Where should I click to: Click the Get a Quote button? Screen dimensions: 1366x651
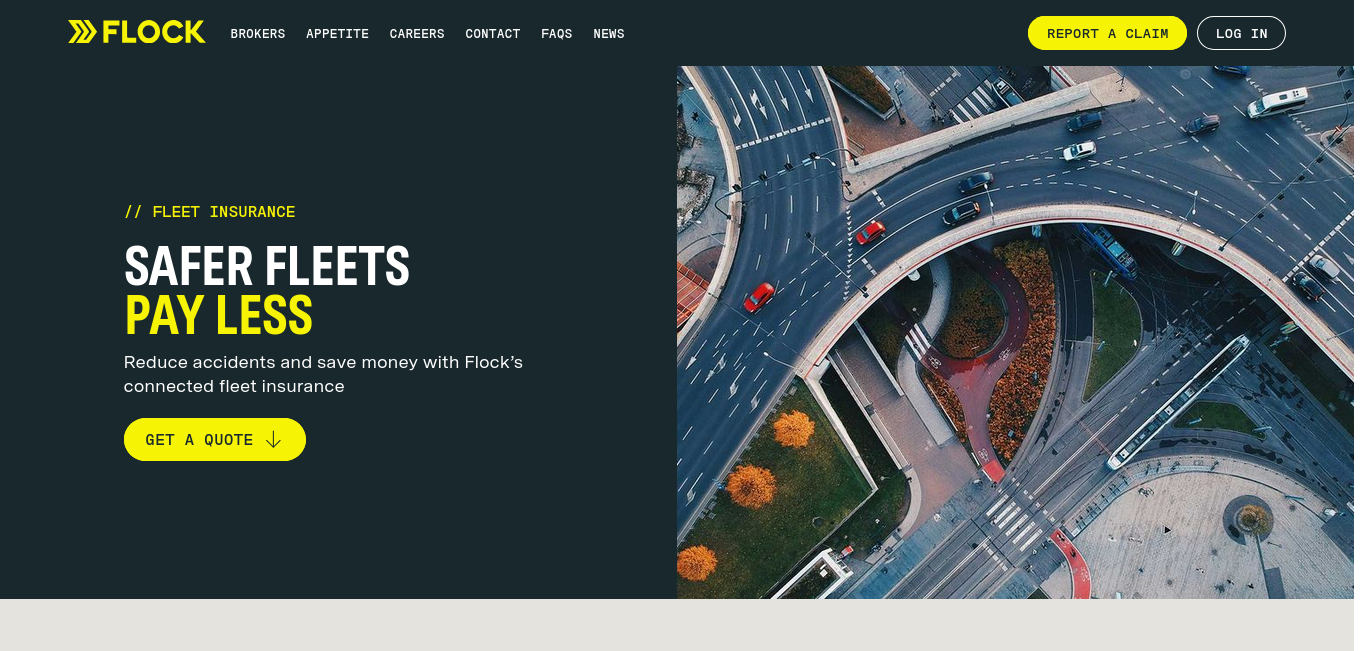click(x=215, y=440)
